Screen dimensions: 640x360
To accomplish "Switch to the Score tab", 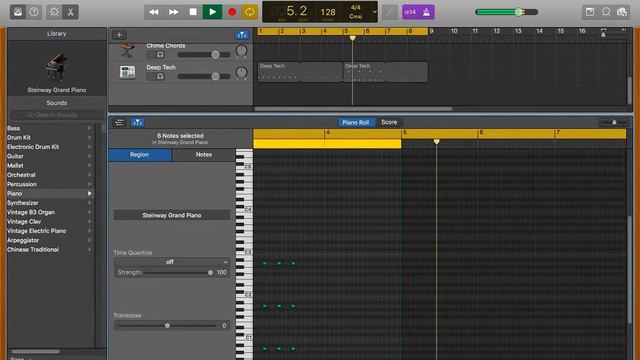I will point(389,122).
